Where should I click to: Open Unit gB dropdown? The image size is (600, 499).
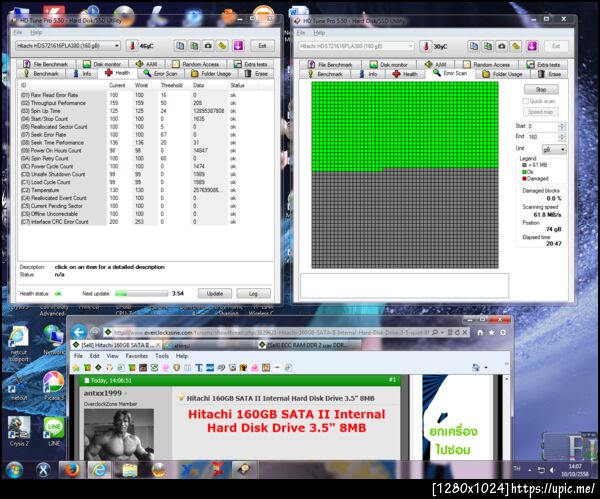554,149
